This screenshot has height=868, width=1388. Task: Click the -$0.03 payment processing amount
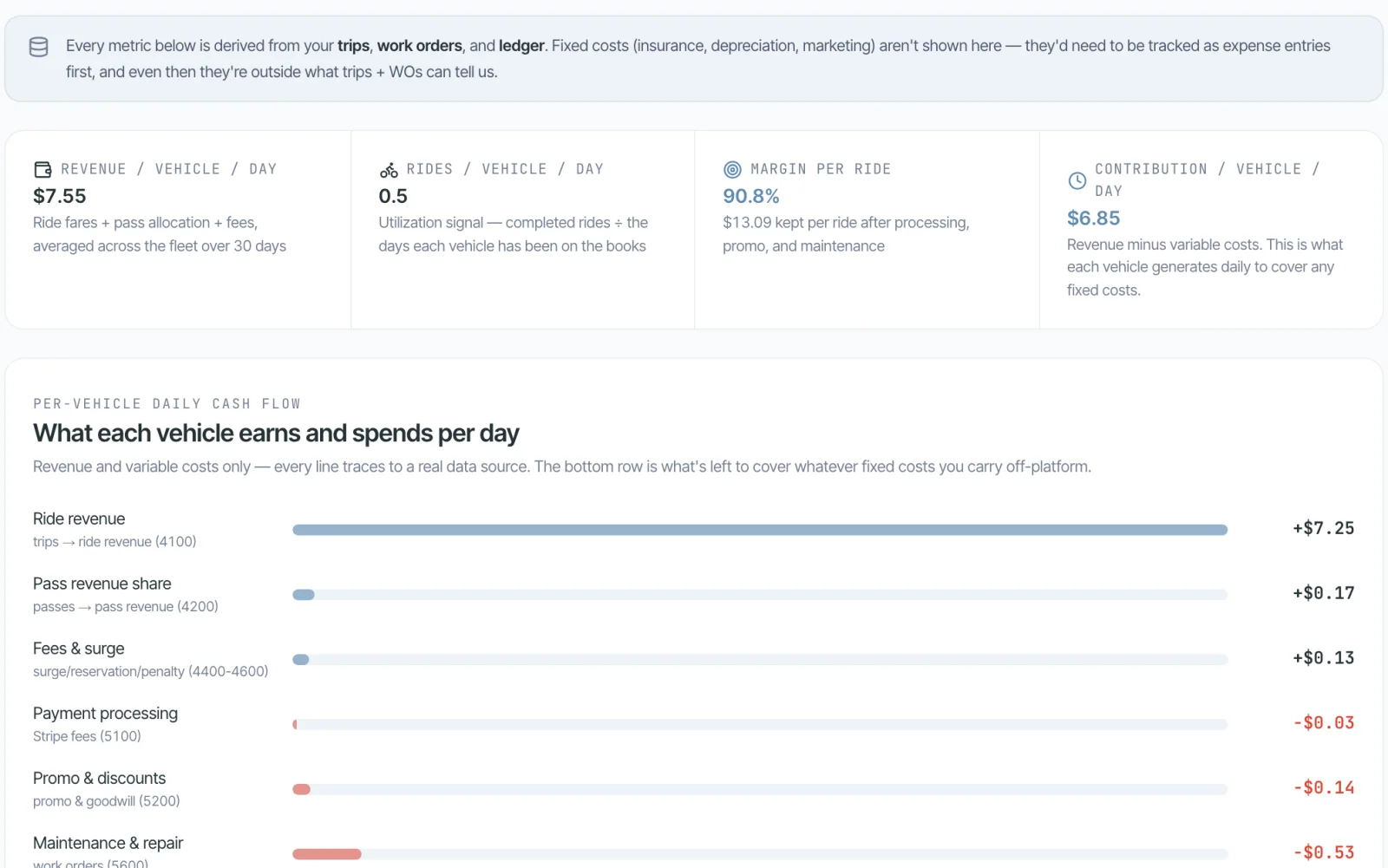pos(1323,723)
